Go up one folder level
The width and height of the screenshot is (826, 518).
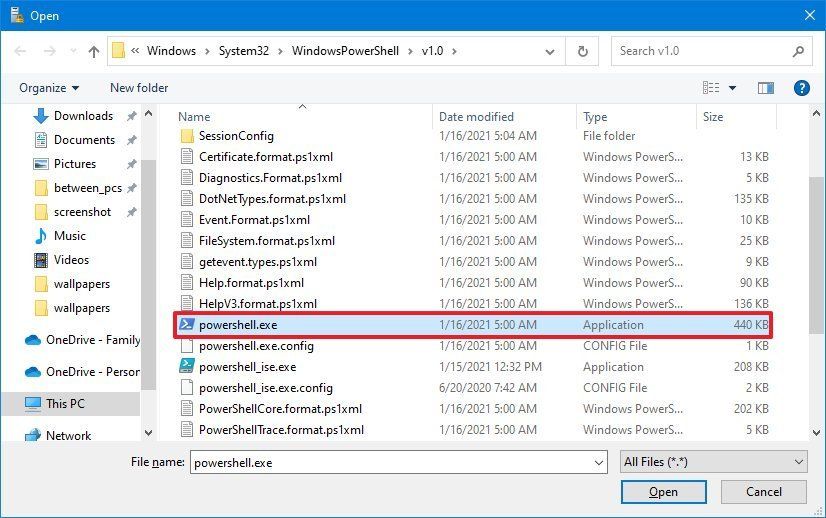(94, 51)
